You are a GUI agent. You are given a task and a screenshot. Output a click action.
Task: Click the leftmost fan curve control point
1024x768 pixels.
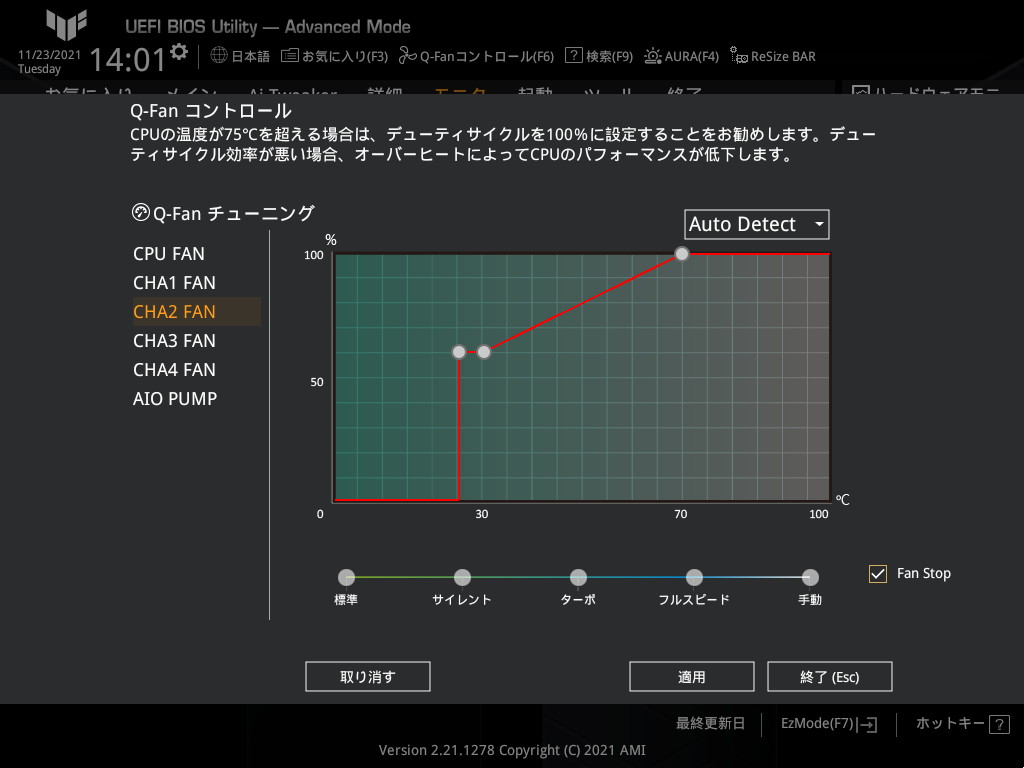click(459, 352)
